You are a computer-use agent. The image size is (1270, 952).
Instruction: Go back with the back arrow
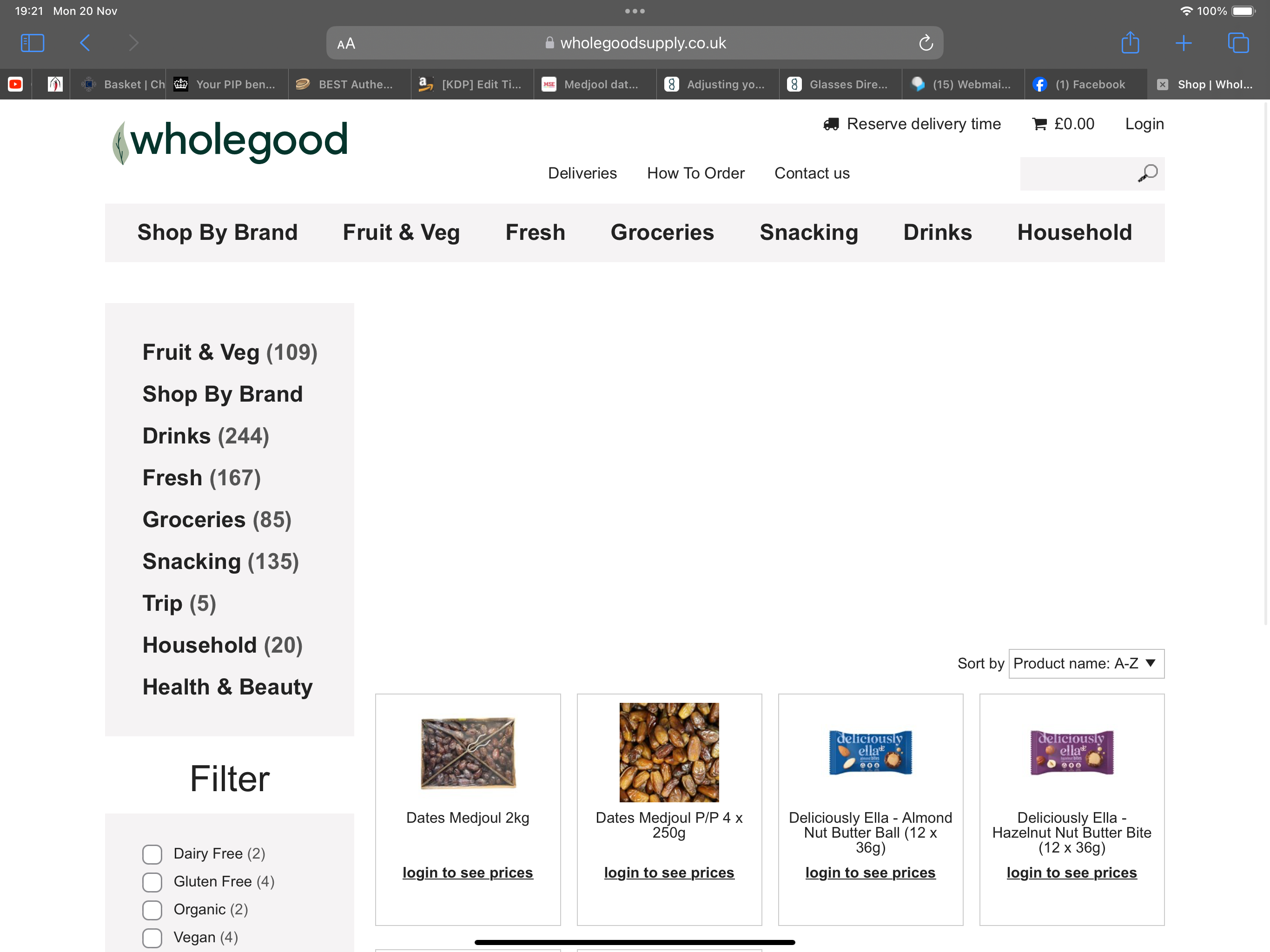point(85,43)
